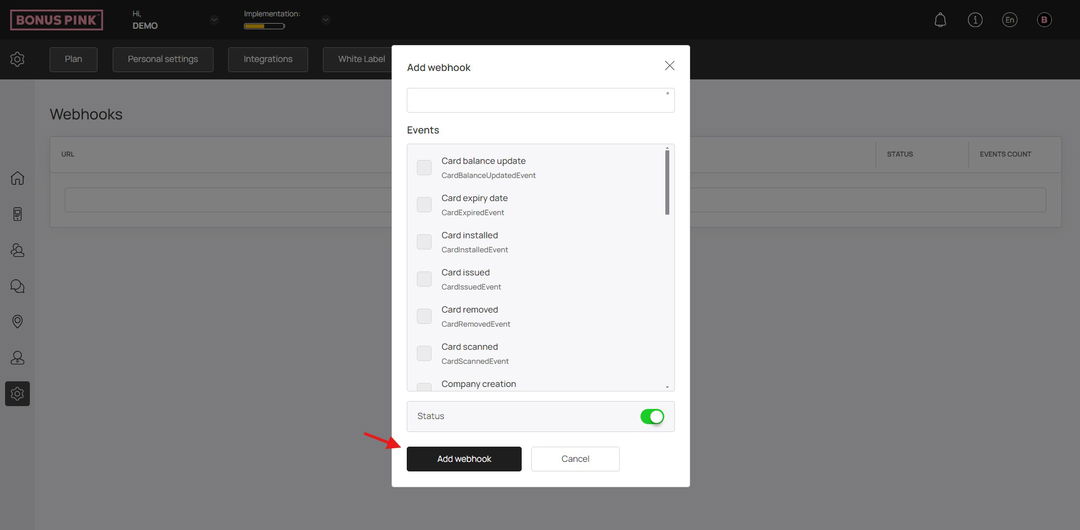Click the gear icon beside Plan tab
The height and width of the screenshot is (530, 1080).
(17, 59)
